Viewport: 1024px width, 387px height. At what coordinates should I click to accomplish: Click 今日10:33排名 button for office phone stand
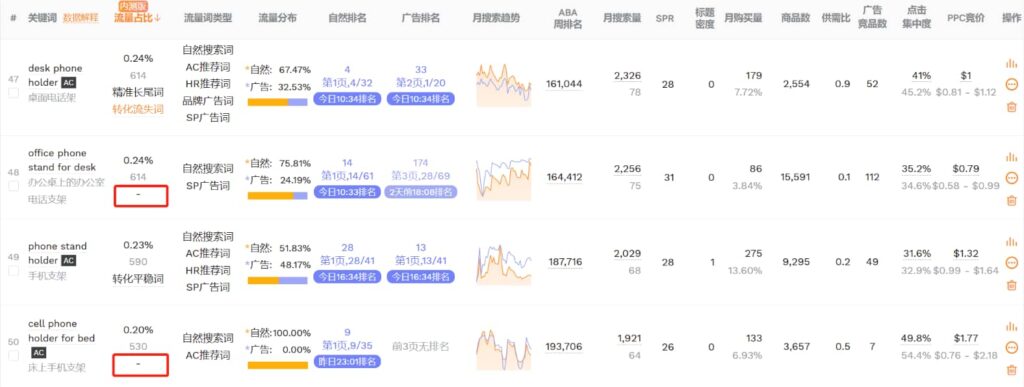click(347, 193)
